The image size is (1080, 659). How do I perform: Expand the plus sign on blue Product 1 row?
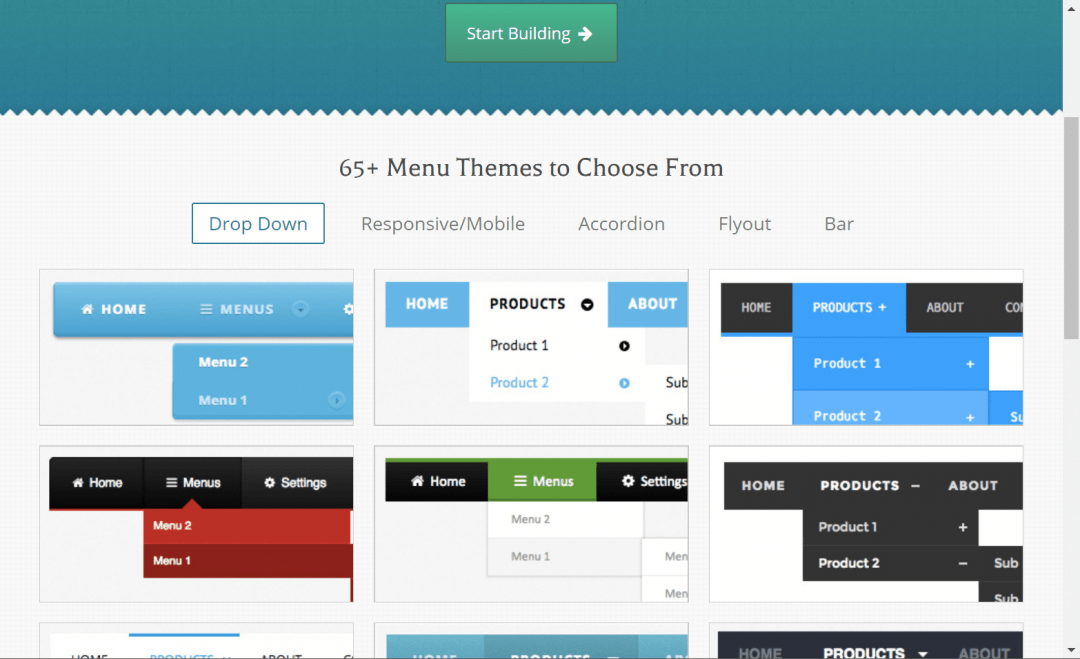[969, 364]
